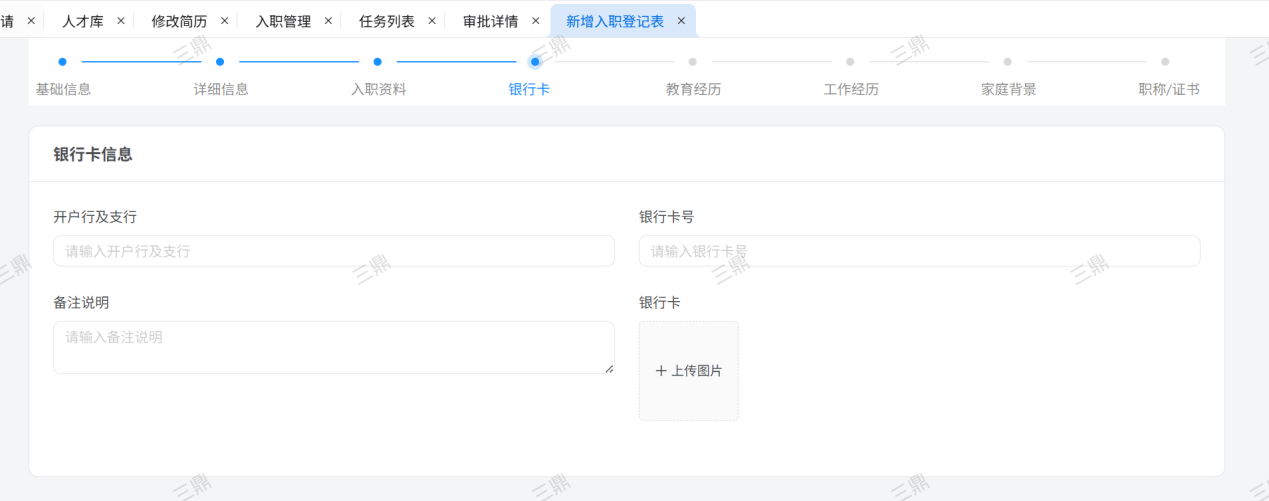
Task: Jump to the 详细信息 step
Action: 221,89
